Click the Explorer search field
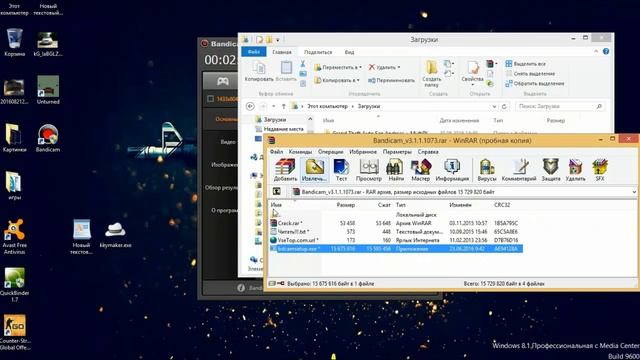The image size is (640, 360). (x=560, y=106)
